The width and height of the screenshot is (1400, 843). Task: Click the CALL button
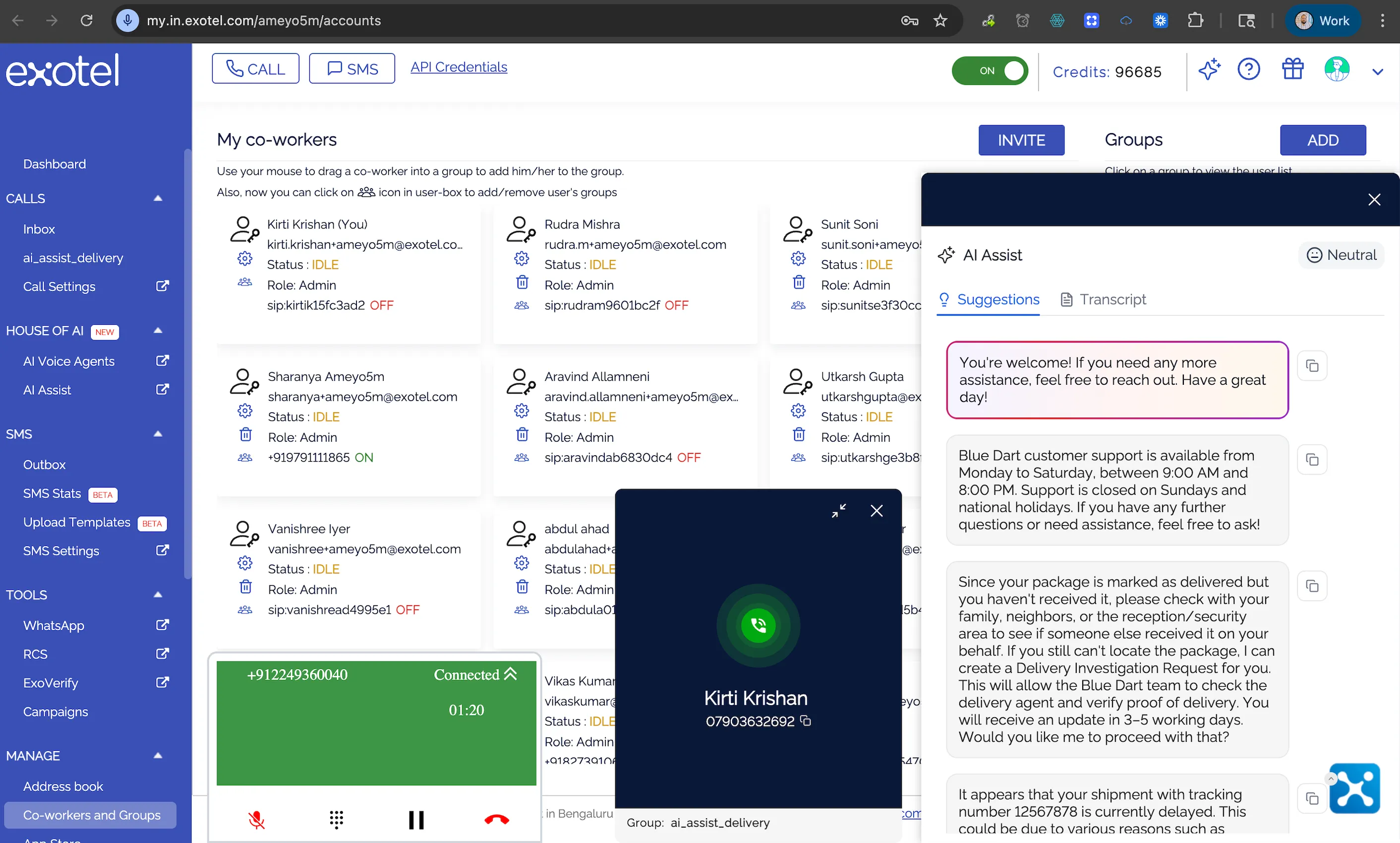tap(255, 69)
